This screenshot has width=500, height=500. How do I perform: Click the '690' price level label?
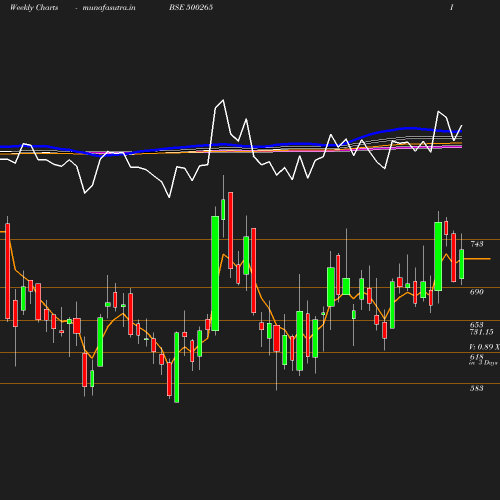point(477,292)
